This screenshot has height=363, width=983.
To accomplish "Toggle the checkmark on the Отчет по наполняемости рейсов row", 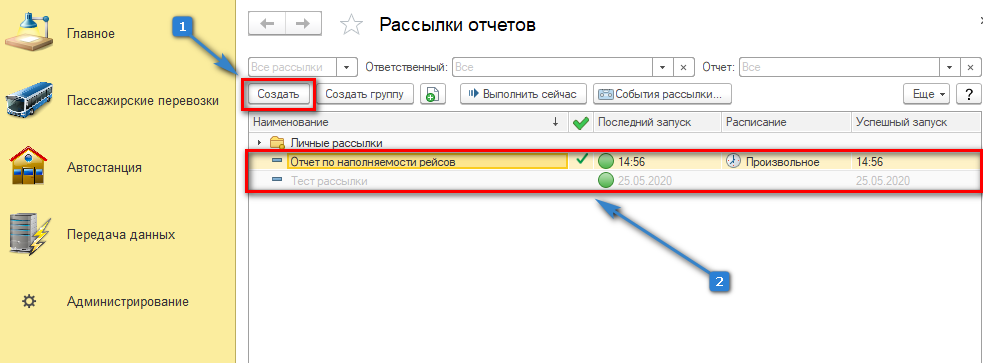I will (x=581, y=160).
